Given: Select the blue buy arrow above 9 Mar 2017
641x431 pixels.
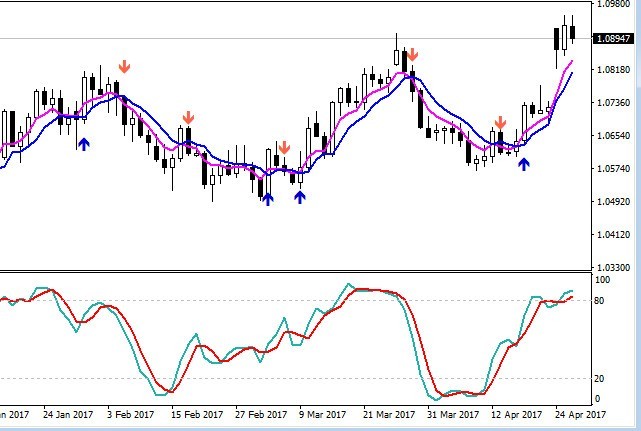Looking at the screenshot, I should click(x=300, y=197).
